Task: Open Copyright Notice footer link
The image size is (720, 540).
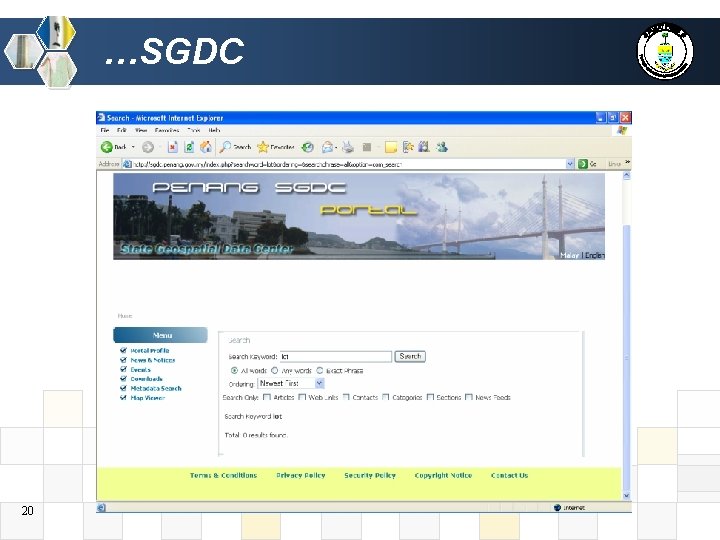Action: pos(443,475)
